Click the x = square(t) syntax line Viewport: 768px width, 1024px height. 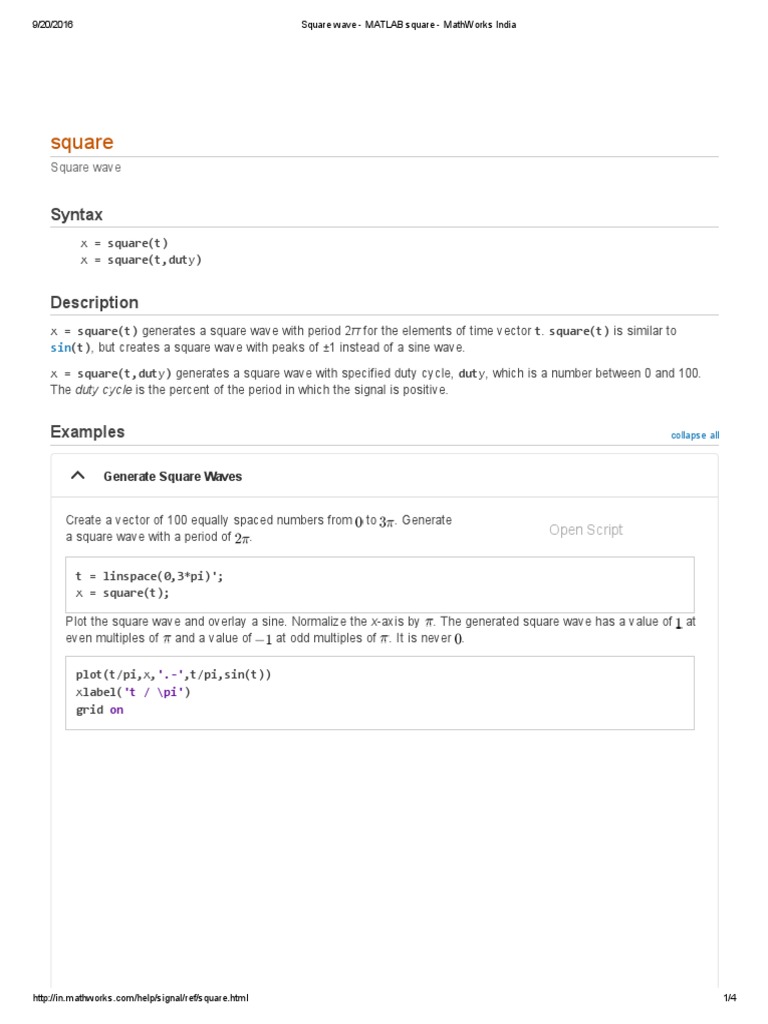click(x=124, y=243)
